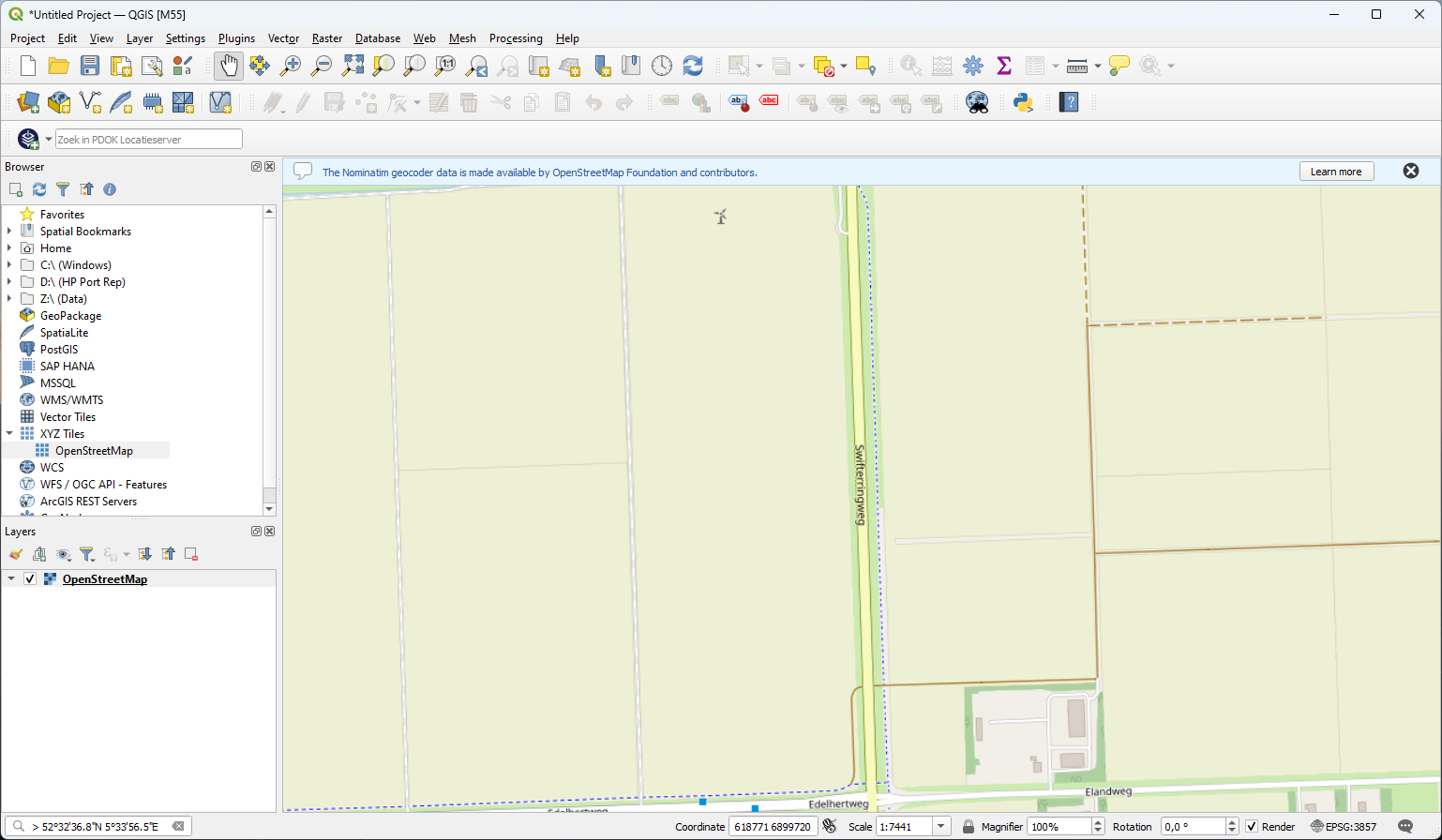Collapse the XYZ Tiles node
Viewport: 1442px width, 840px height.
click(x=9, y=433)
